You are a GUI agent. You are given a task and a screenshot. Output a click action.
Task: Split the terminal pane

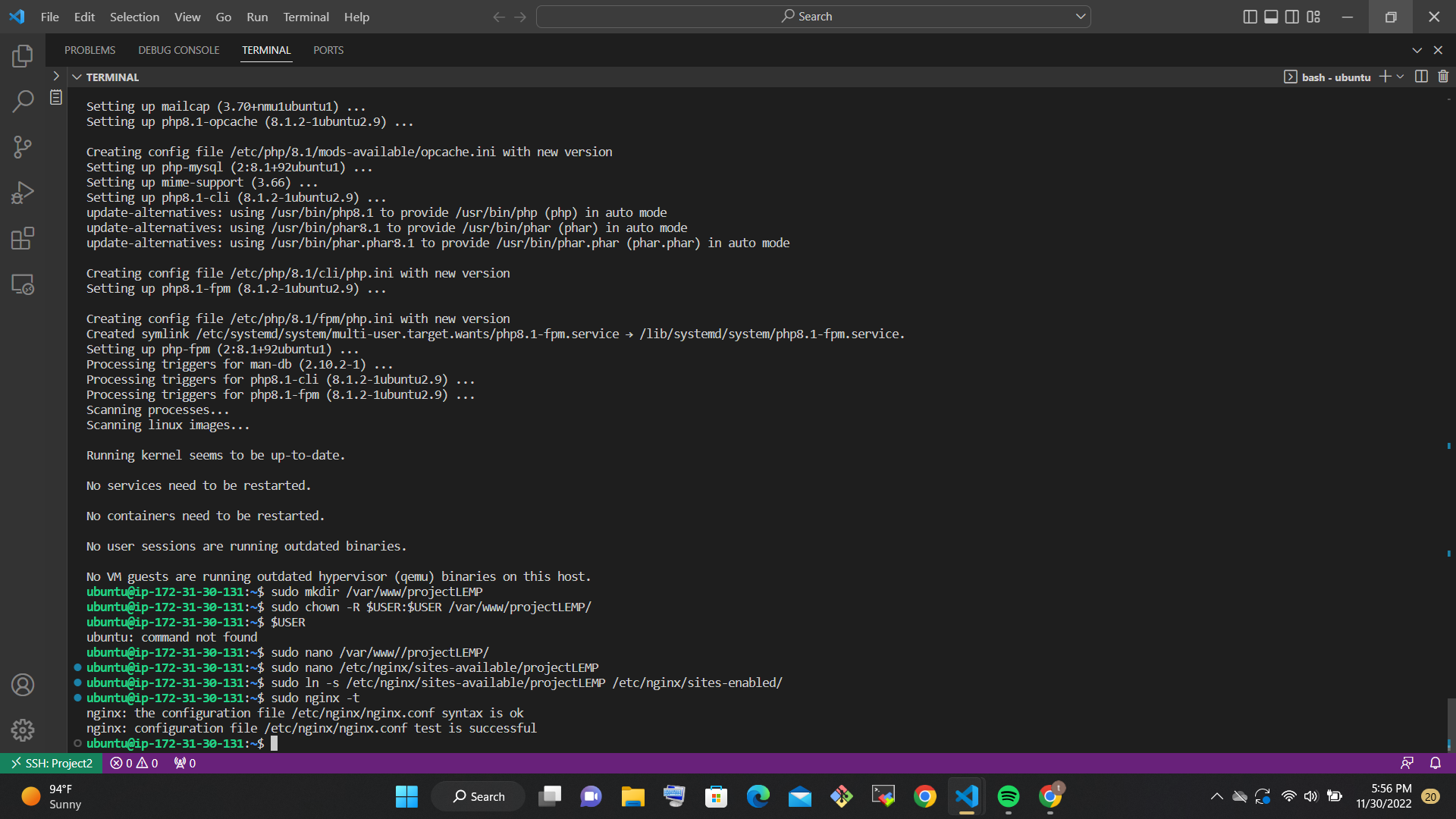point(1422,77)
